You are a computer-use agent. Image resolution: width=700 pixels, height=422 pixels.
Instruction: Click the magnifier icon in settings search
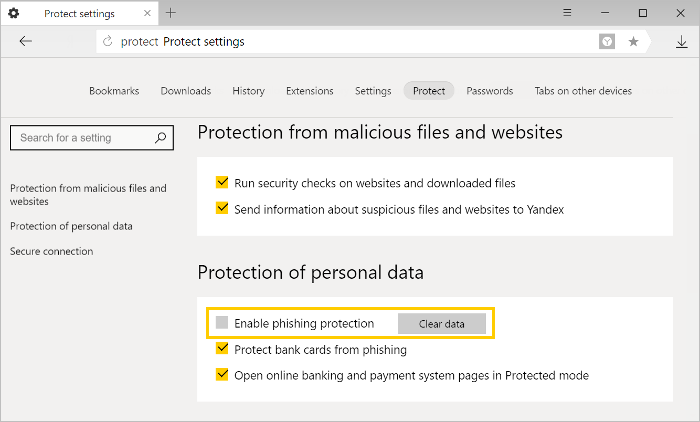pos(160,138)
